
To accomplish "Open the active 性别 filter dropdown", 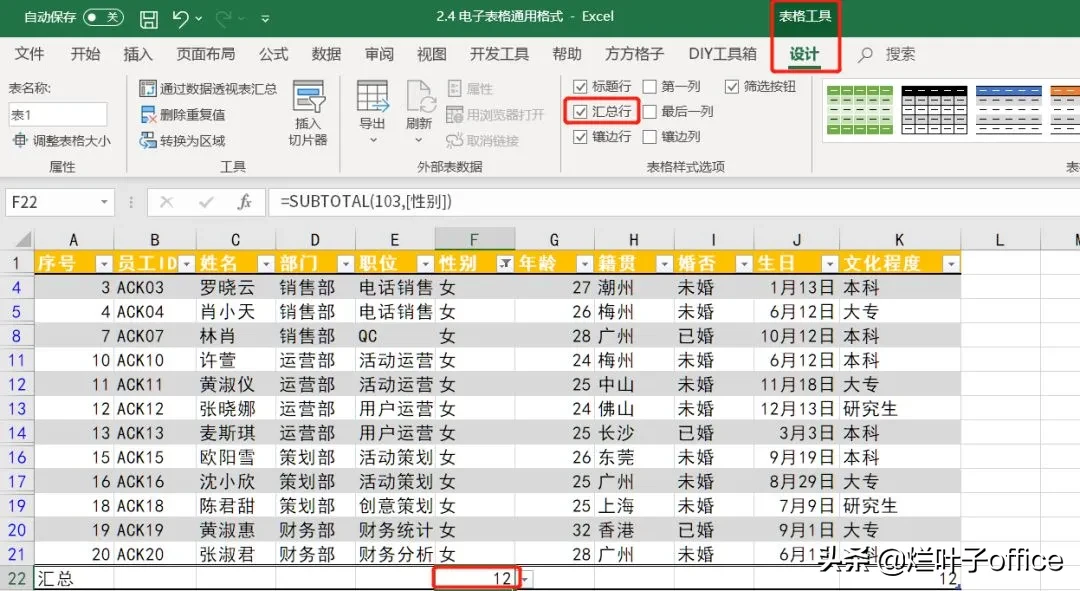I will click(x=505, y=264).
